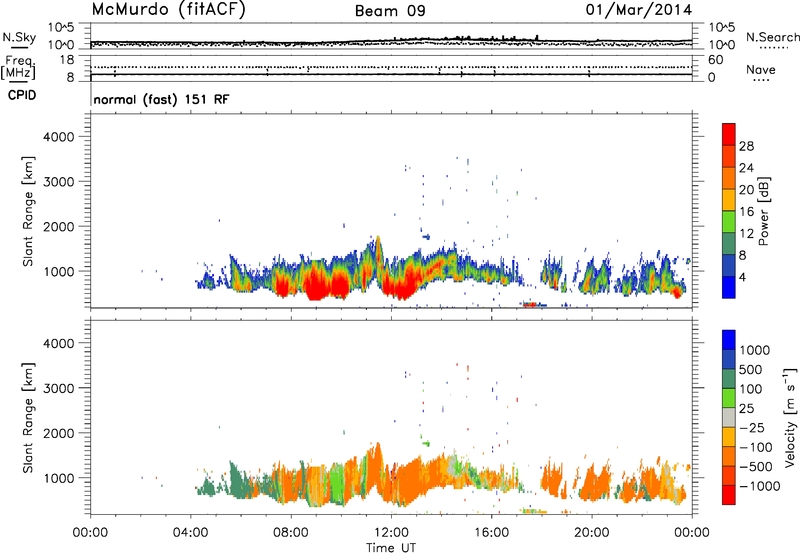Select the N.Search legend label

[x=772, y=37]
